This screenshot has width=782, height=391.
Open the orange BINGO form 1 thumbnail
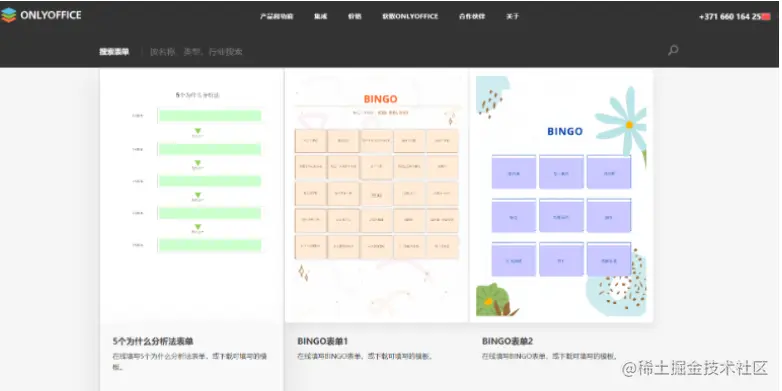pos(377,196)
